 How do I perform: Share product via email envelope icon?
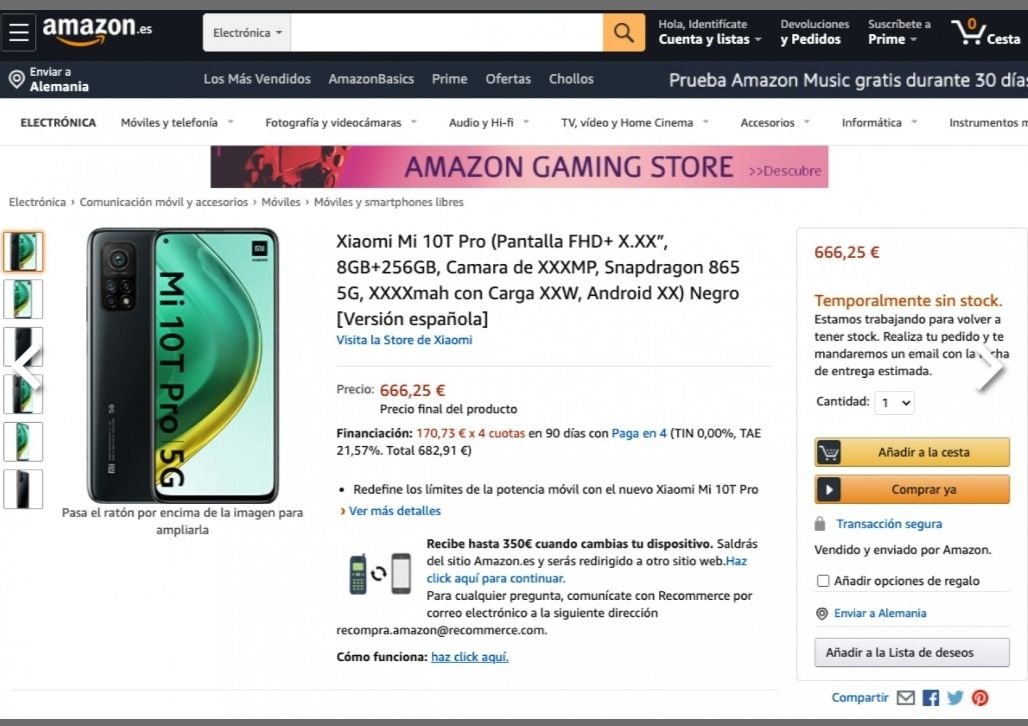(x=905, y=698)
